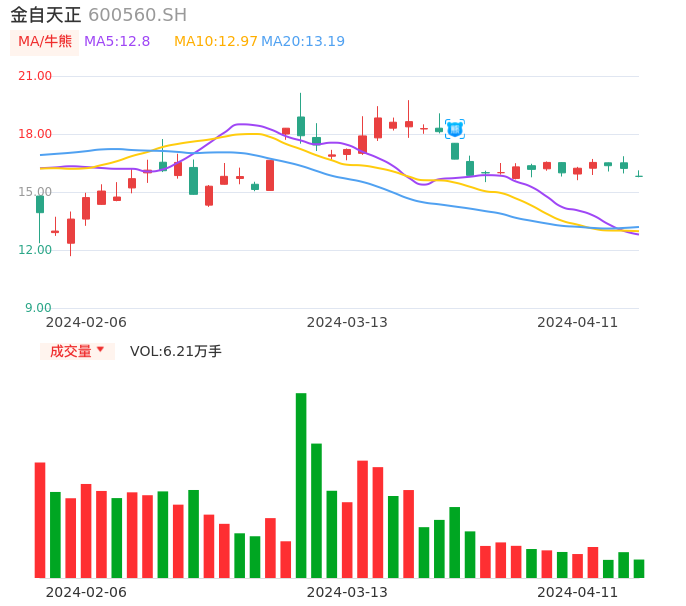Click the 18.00 price axis label

coord(35,134)
